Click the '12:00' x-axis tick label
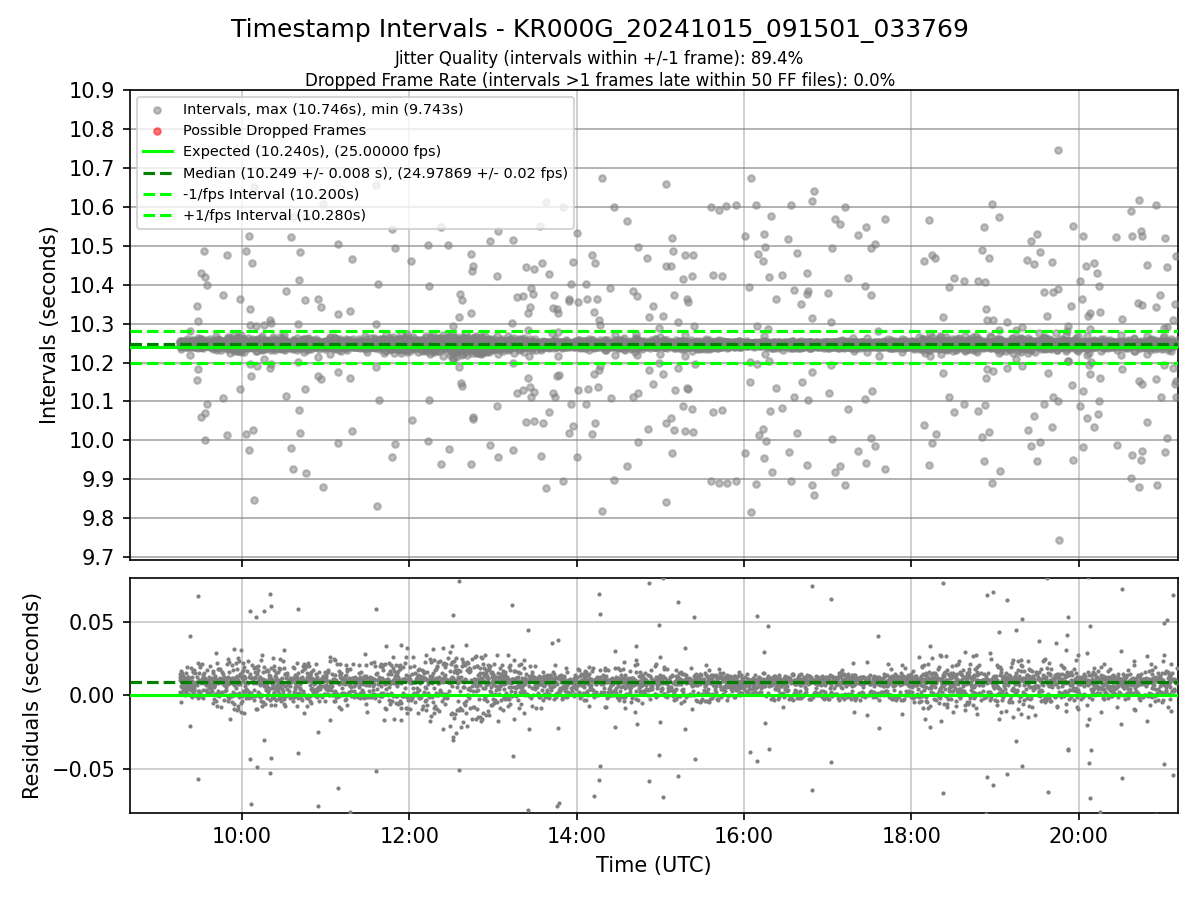The height and width of the screenshot is (900, 1200). [x=408, y=835]
